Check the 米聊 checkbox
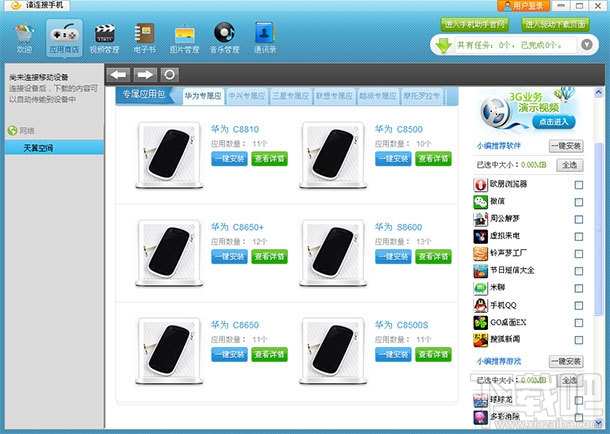This screenshot has width=610, height=434. (579, 288)
